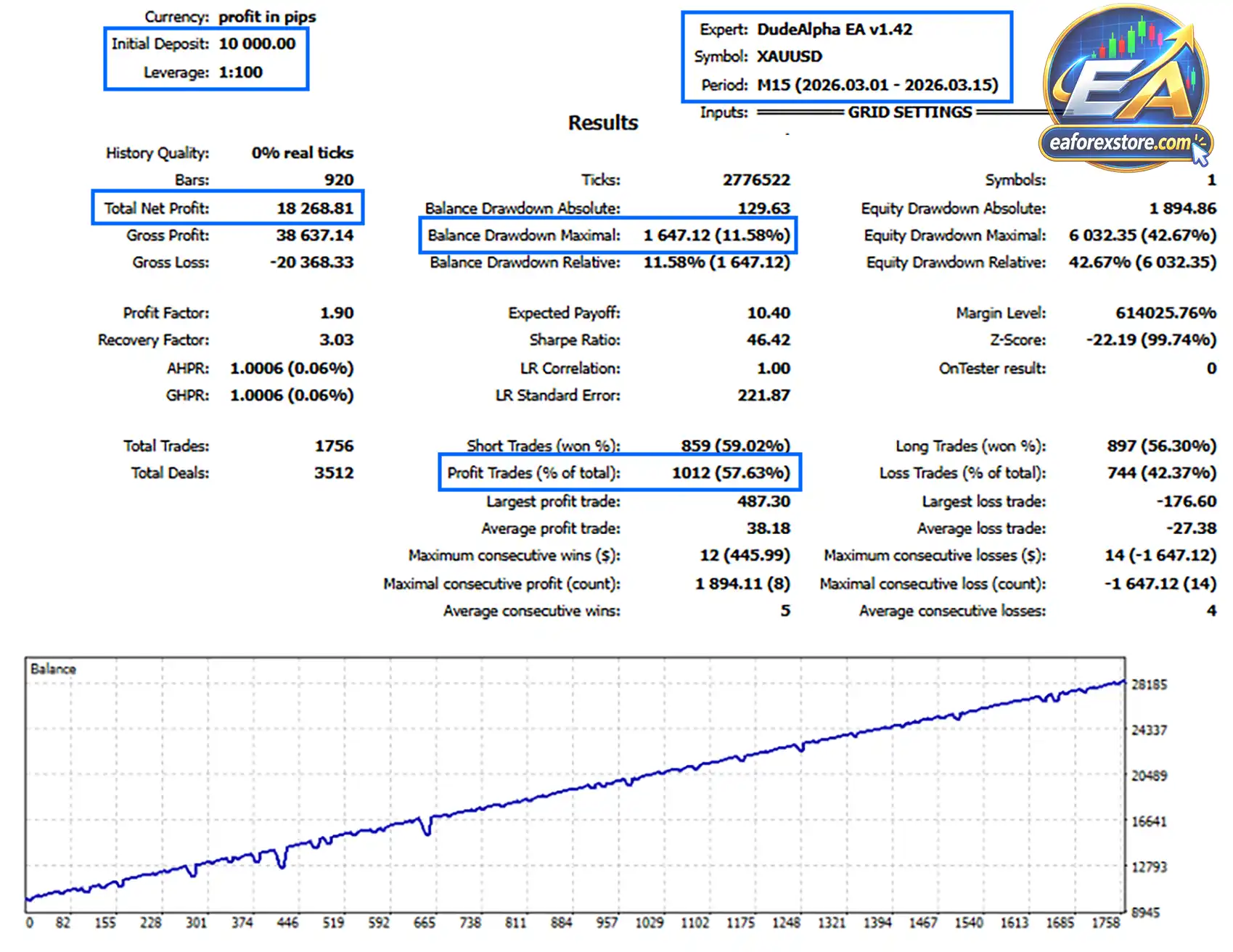Click chart axis label '8945'
Image resolution: width=1233 pixels, height=952 pixels.
[x=1145, y=913]
